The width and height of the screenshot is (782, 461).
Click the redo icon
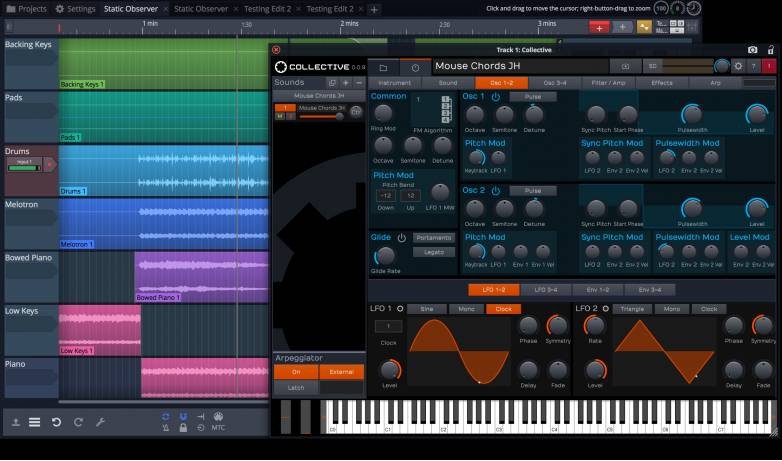pyautogui.click(x=78, y=422)
